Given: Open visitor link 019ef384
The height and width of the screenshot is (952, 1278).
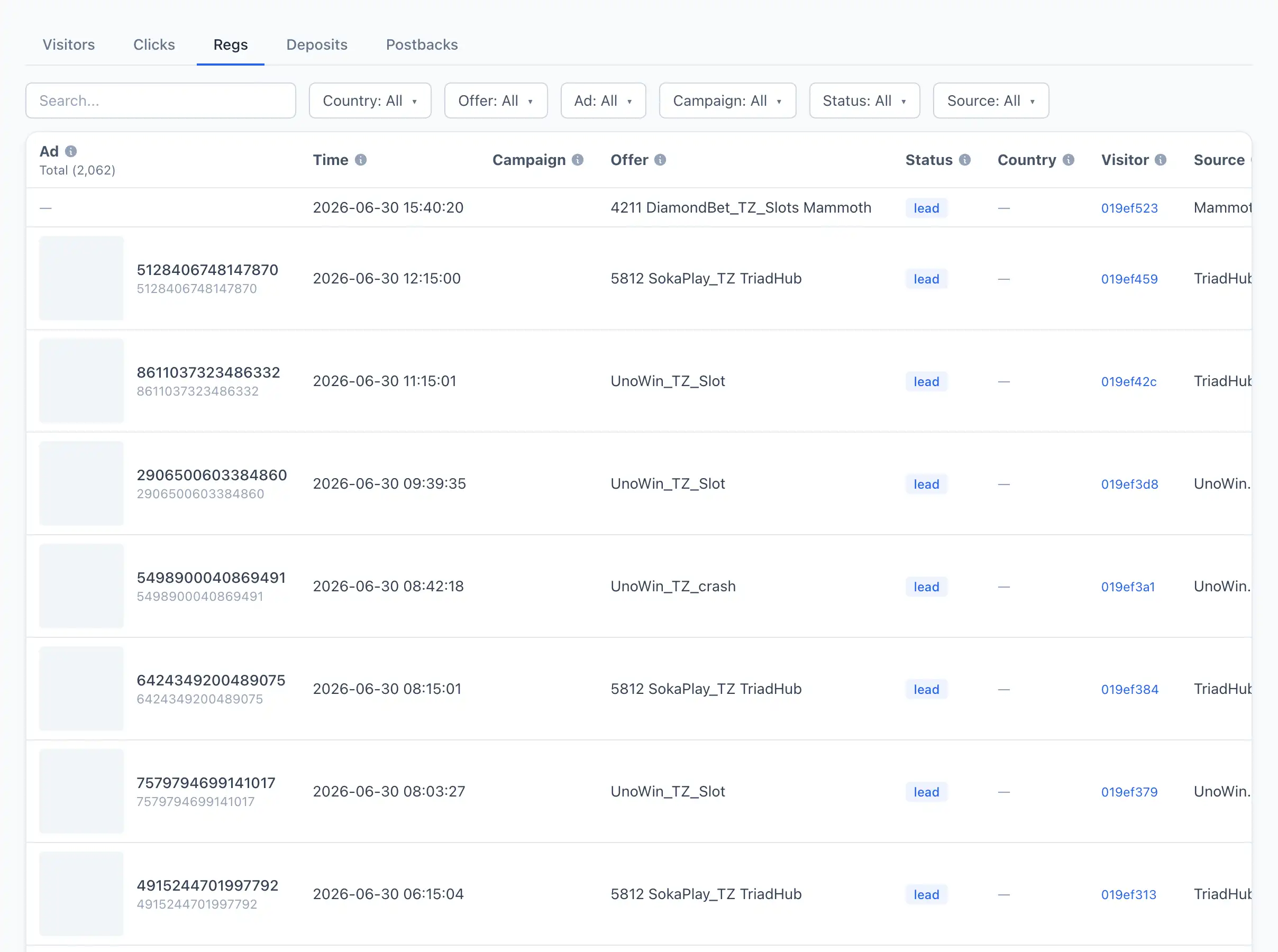Looking at the screenshot, I should (1130, 689).
